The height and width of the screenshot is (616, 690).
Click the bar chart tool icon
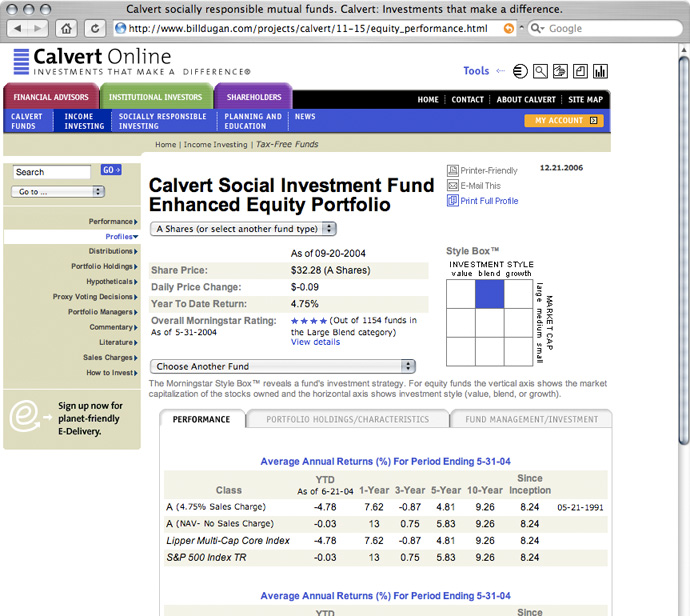click(600, 71)
